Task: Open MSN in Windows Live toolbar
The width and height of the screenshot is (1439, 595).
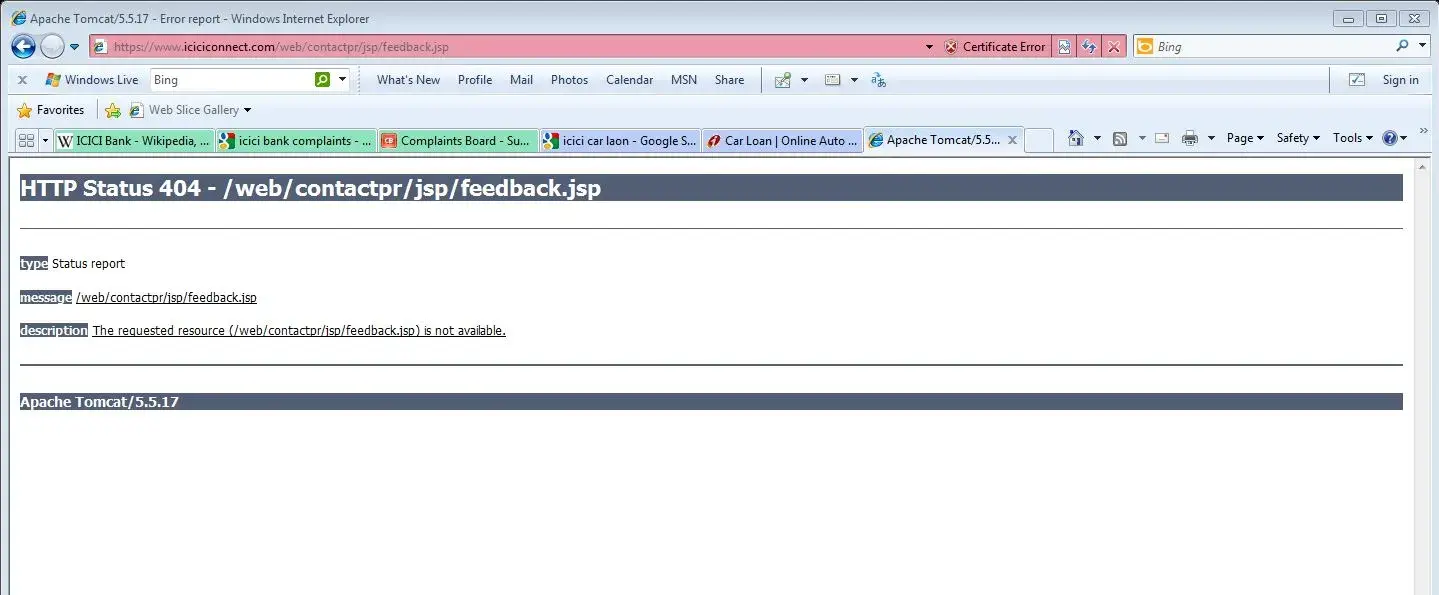Action: point(684,80)
